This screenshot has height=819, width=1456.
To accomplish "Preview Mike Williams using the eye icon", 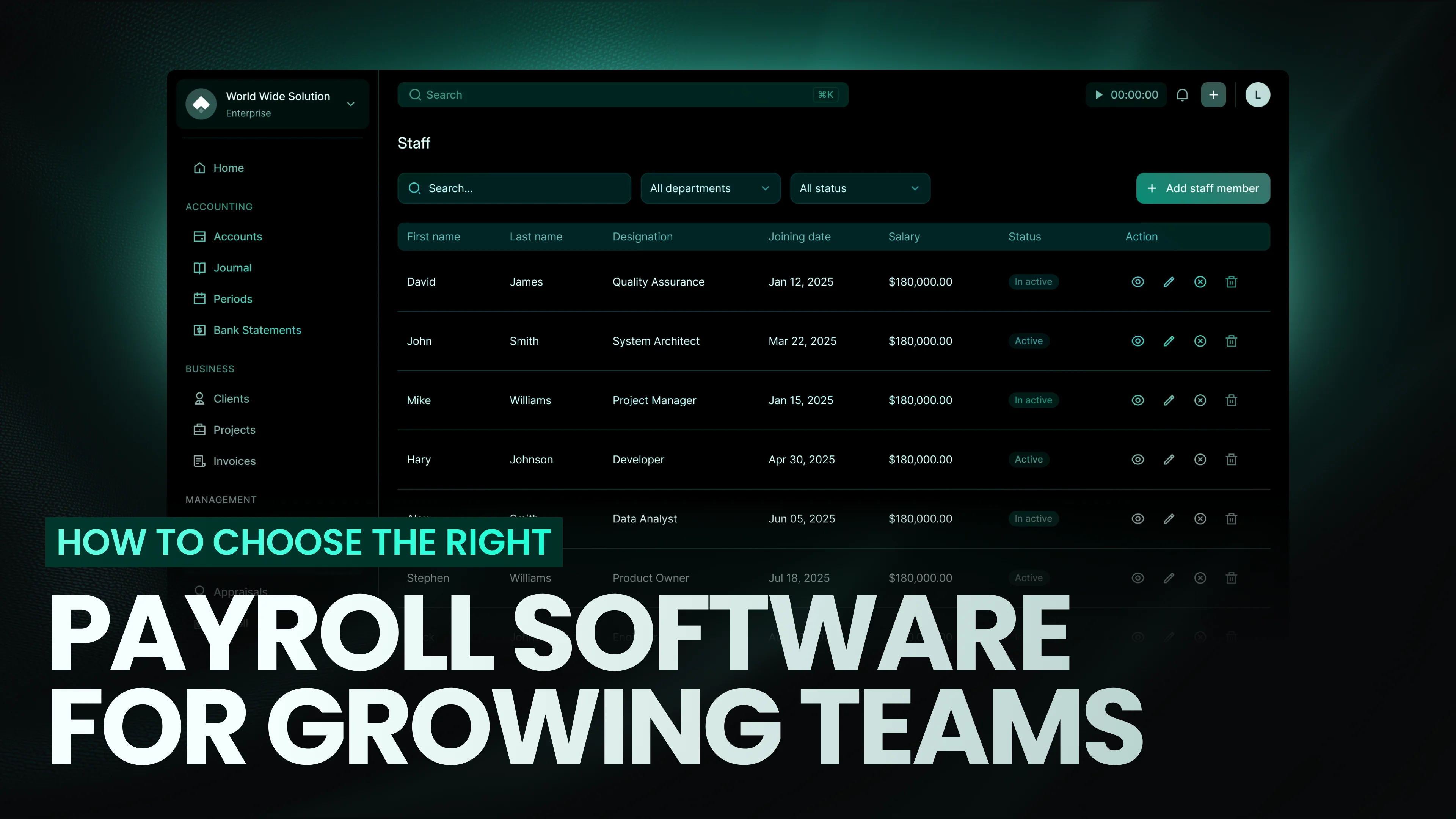I will 1138,400.
